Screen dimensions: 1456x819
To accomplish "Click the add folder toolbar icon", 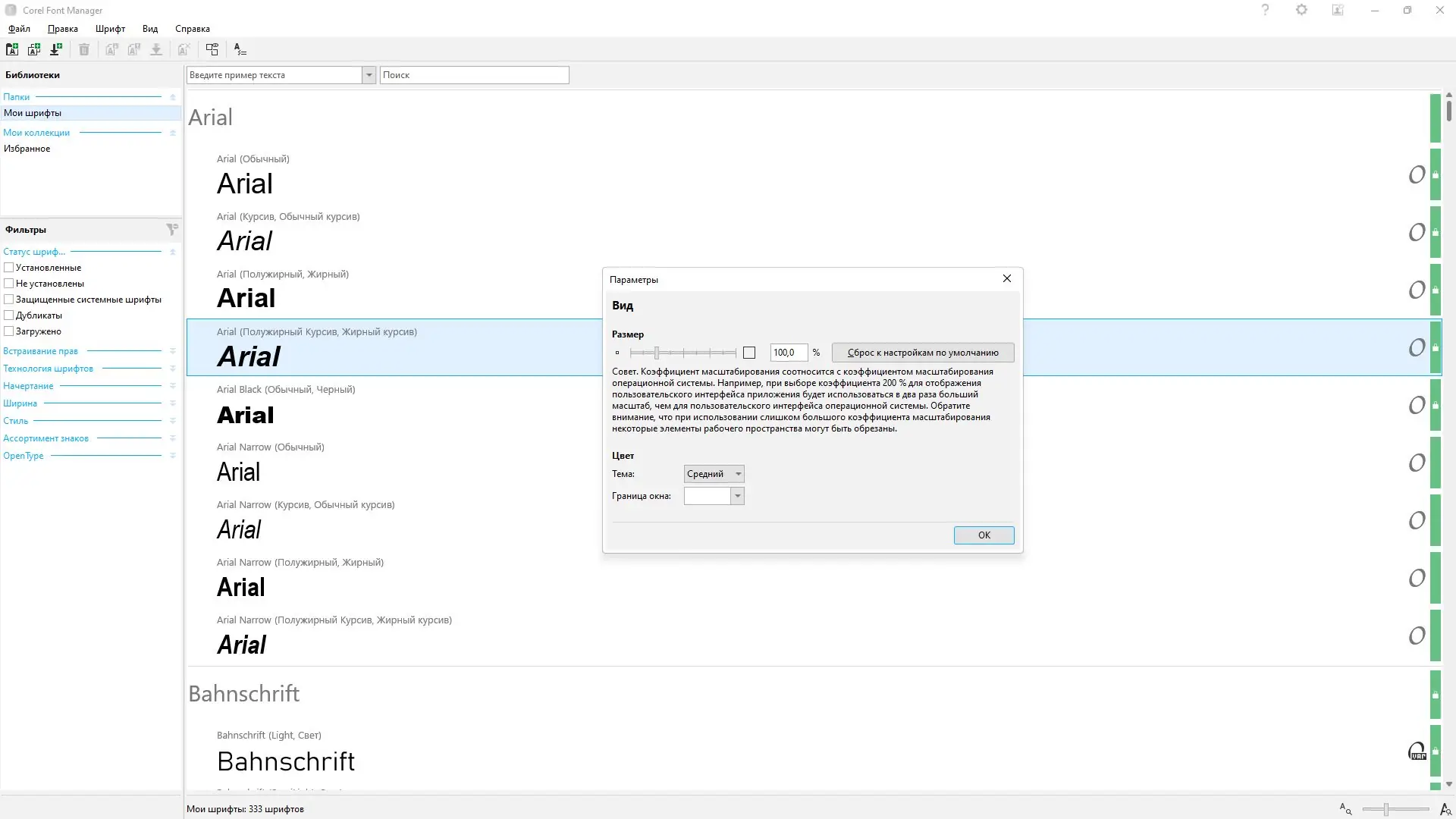I will (12, 49).
